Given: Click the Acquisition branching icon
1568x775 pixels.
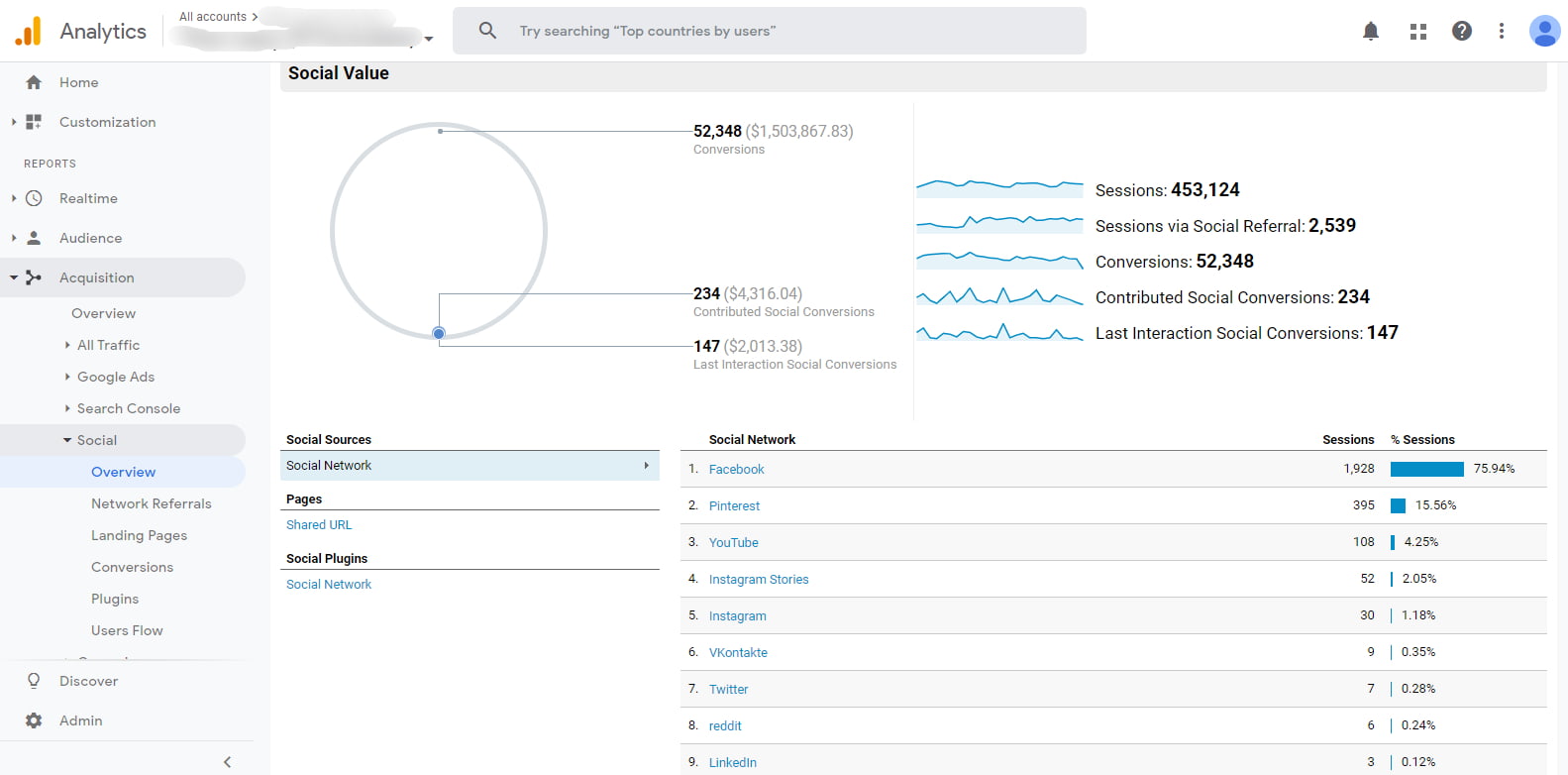Looking at the screenshot, I should coord(34,277).
